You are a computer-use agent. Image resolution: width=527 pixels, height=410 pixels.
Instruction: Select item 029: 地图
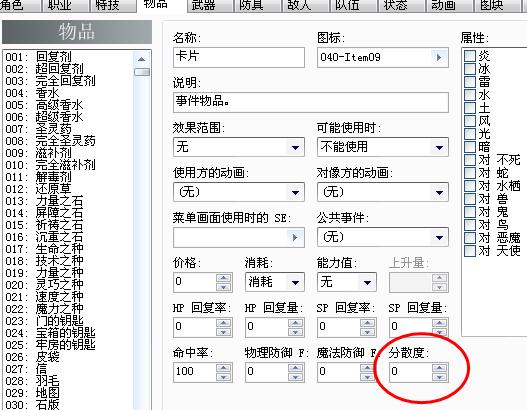tap(68, 393)
